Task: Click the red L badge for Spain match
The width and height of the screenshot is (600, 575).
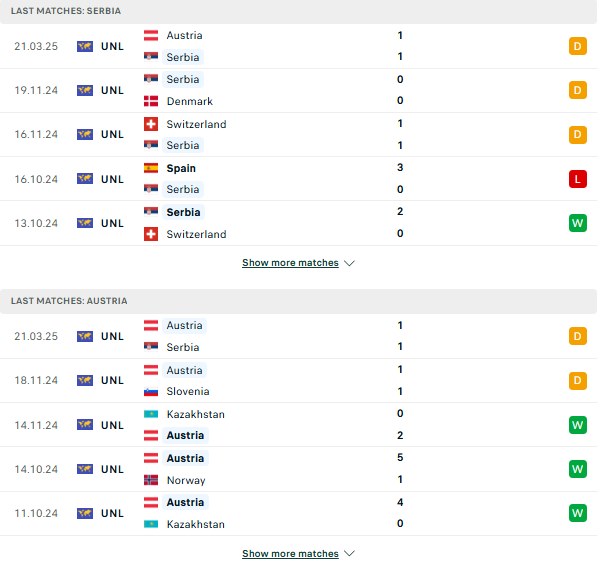Action: (577, 179)
